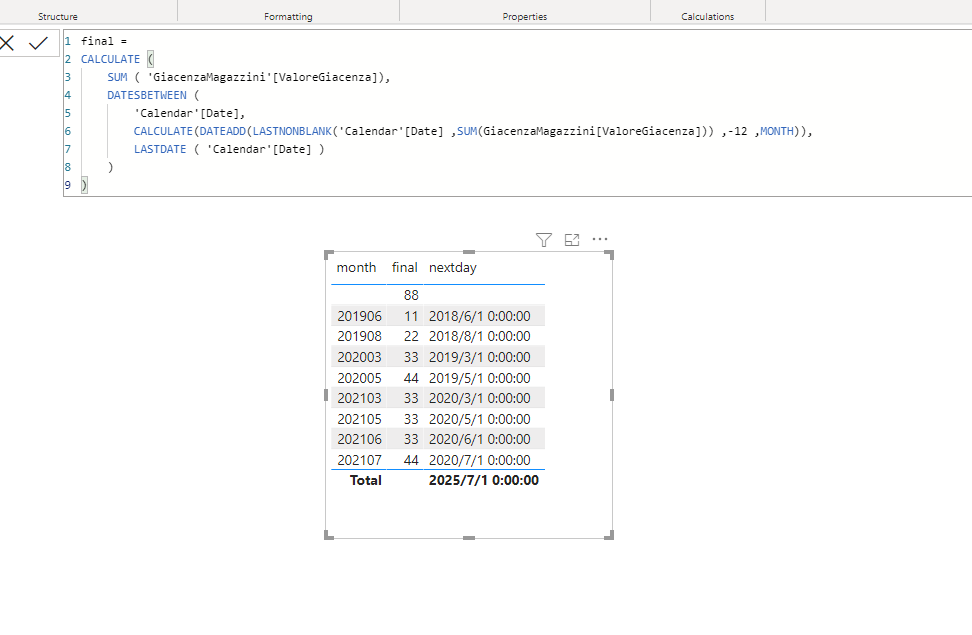Screen dimensions: 972x635
Task: Sort by the month column header
Action: [356, 267]
